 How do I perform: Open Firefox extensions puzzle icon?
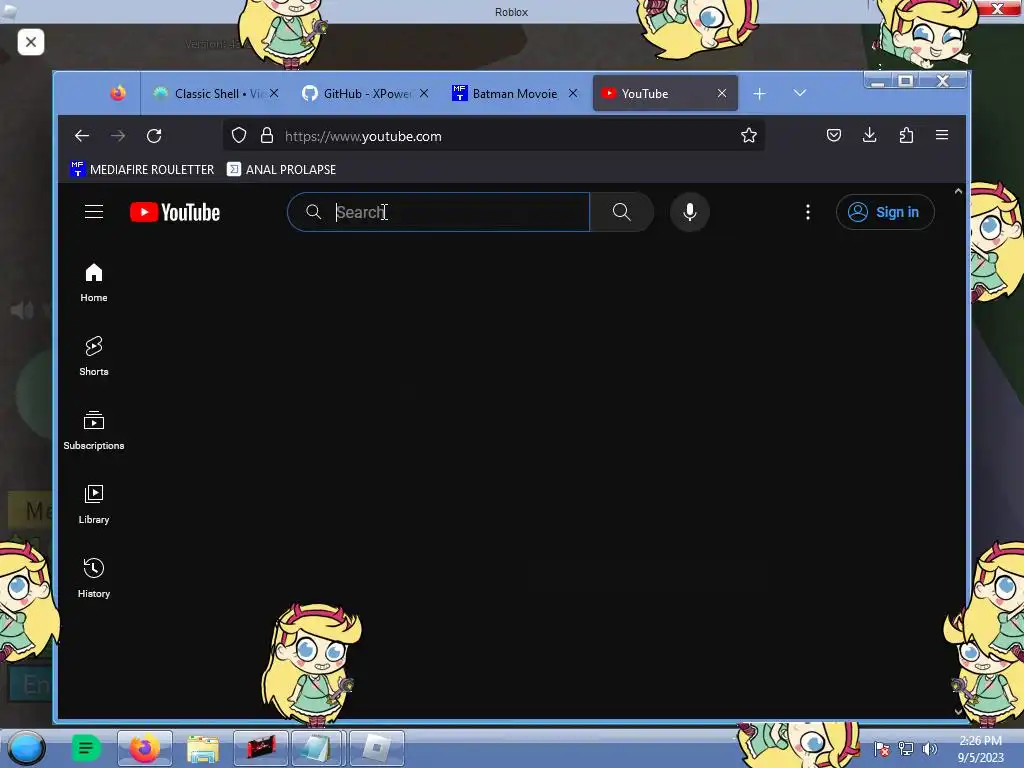pyautogui.click(x=906, y=135)
